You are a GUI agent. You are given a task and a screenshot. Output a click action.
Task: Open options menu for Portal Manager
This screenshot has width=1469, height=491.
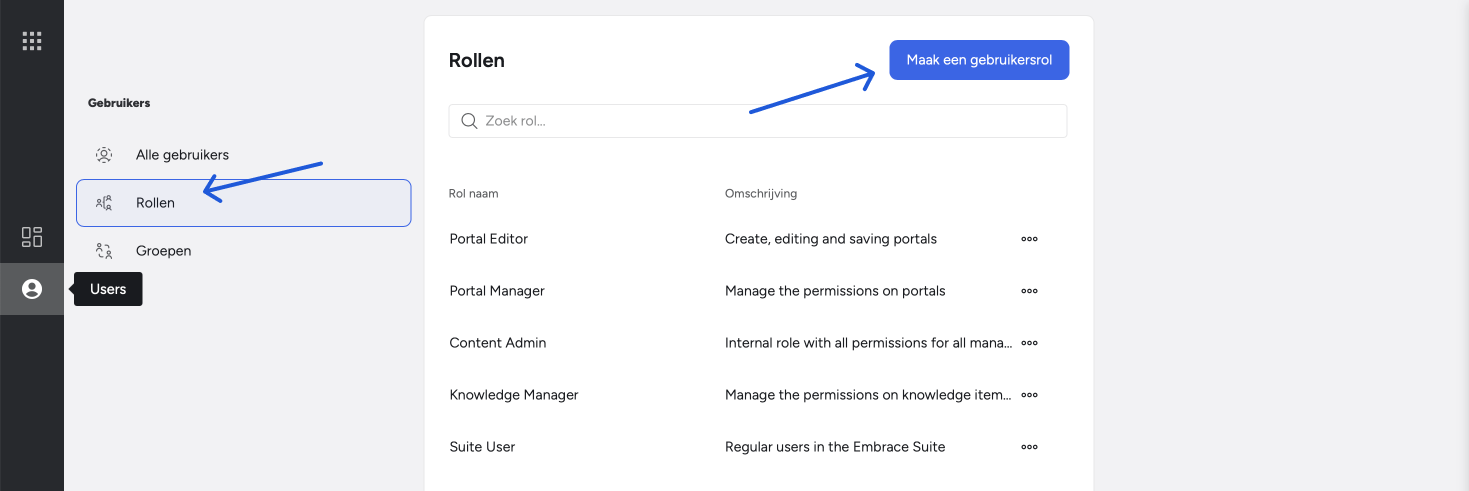1029,291
